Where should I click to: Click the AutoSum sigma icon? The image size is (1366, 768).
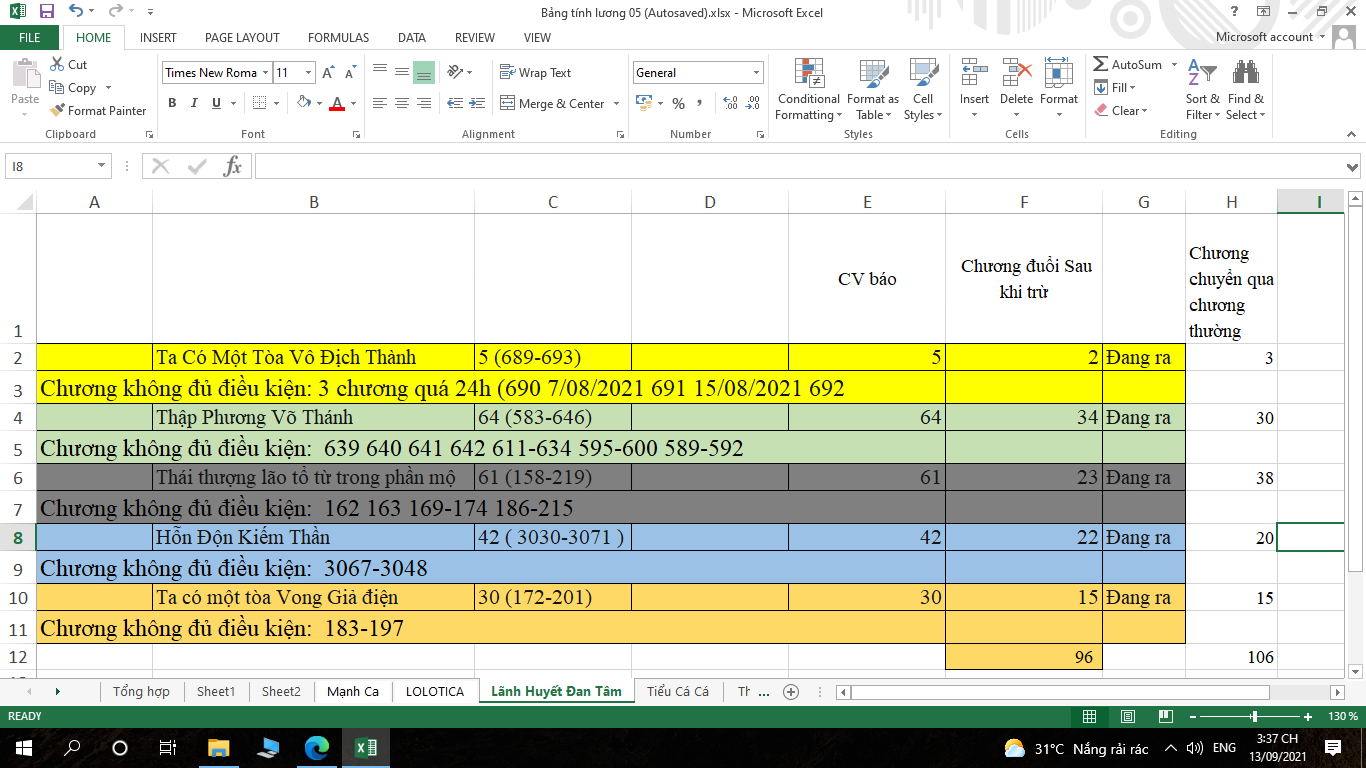(x=1101, y=65)
